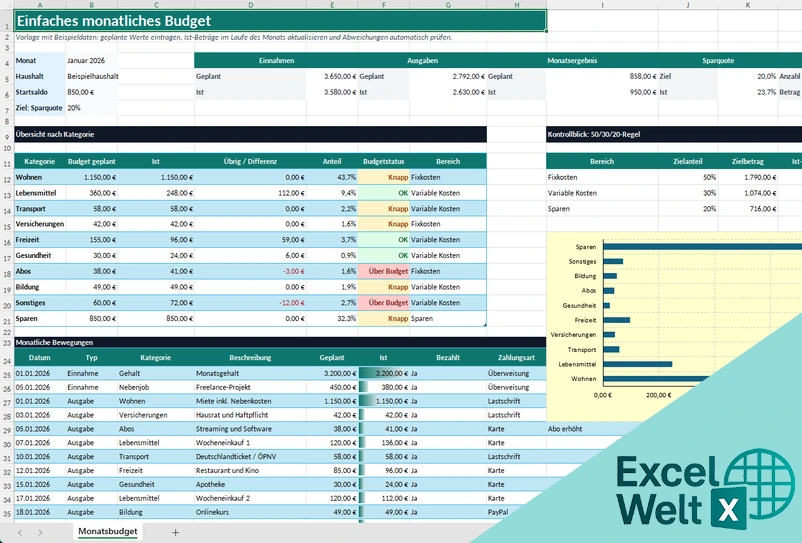
Task: Click the Ausgaben summary header
Action: pos(422,60)
